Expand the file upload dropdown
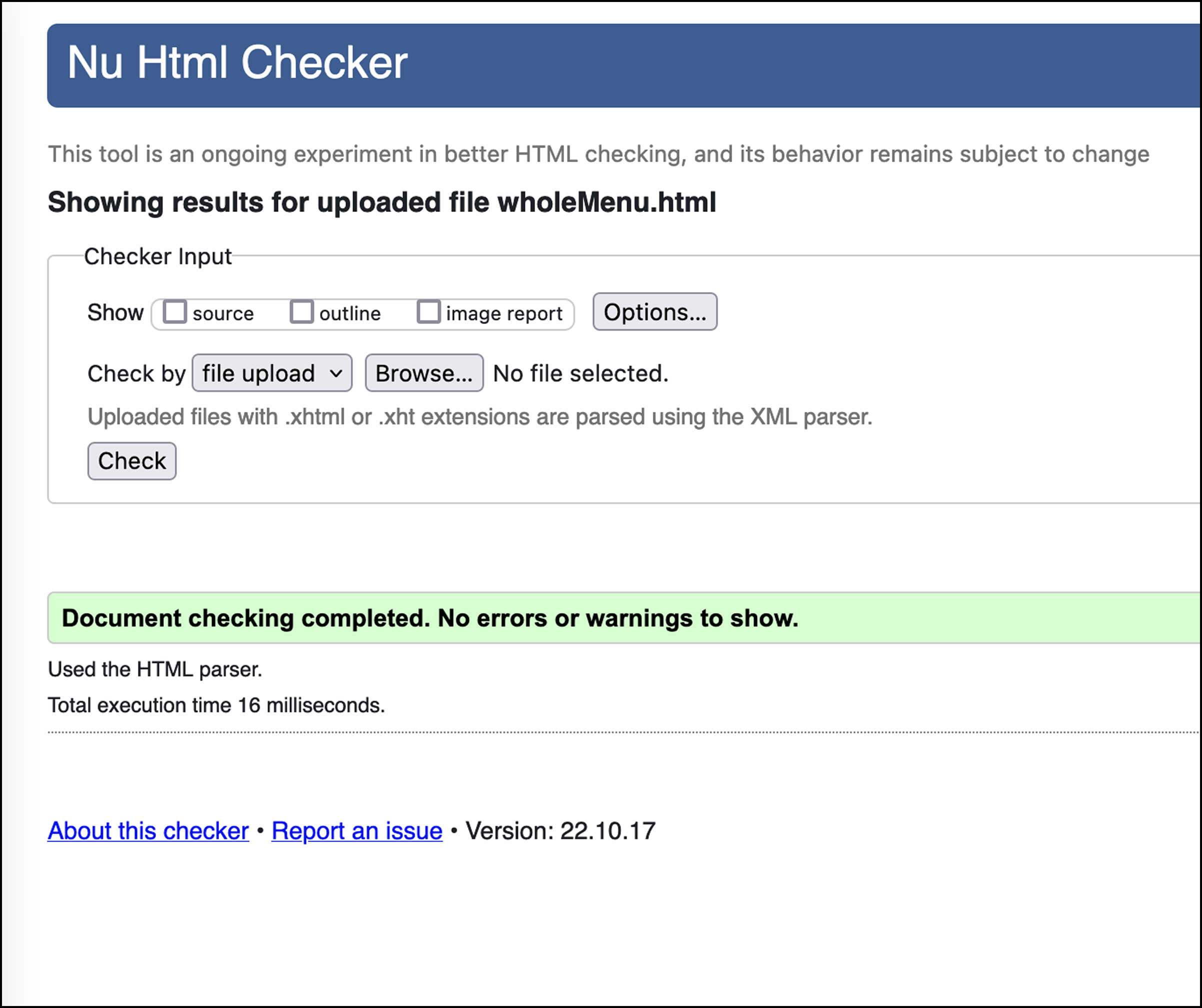This screenshot has height=1008, width=1202. (272, 373)
